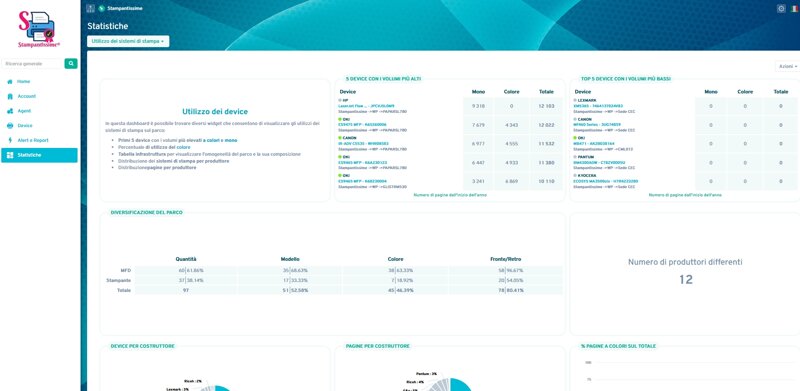Click the Agent sidebar icon

coord(10,111)
